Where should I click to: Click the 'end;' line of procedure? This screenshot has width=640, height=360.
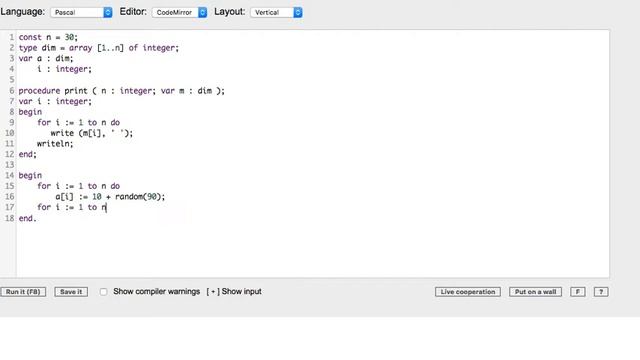click(28, 154)
